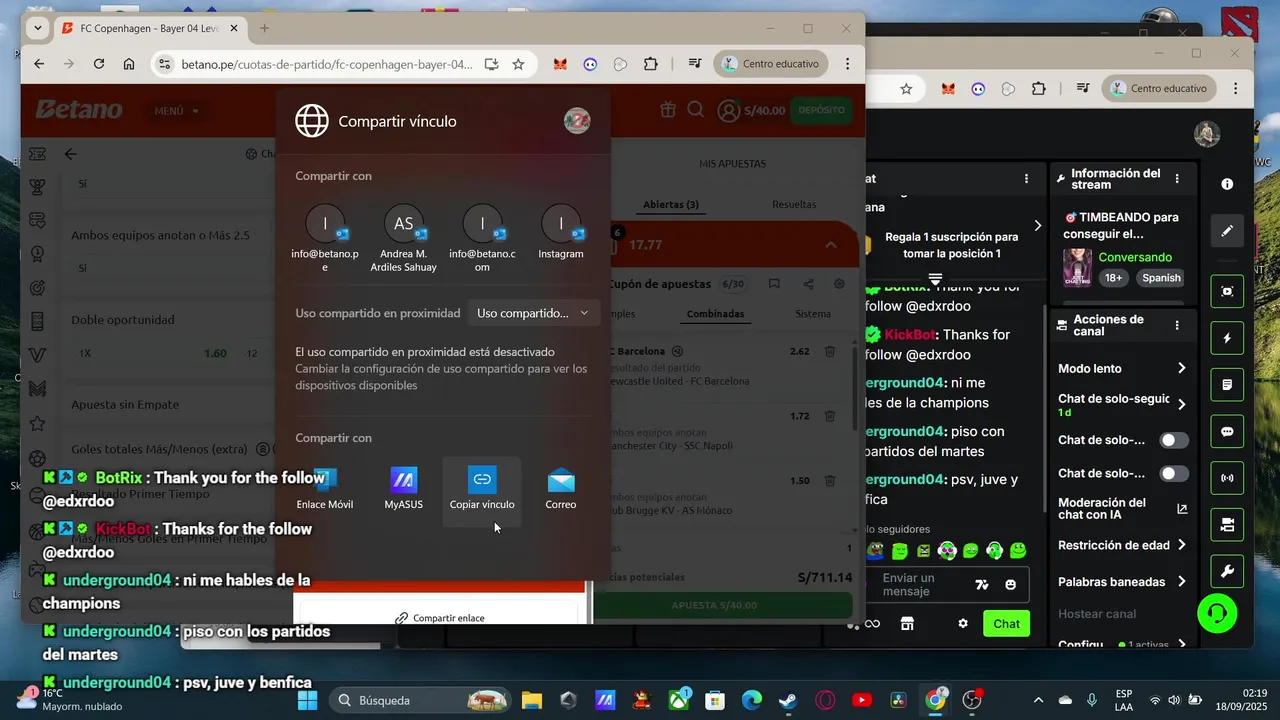1280x720 pixels.
Task: Open tab search dropdown arrow
Action: (38, 28)
